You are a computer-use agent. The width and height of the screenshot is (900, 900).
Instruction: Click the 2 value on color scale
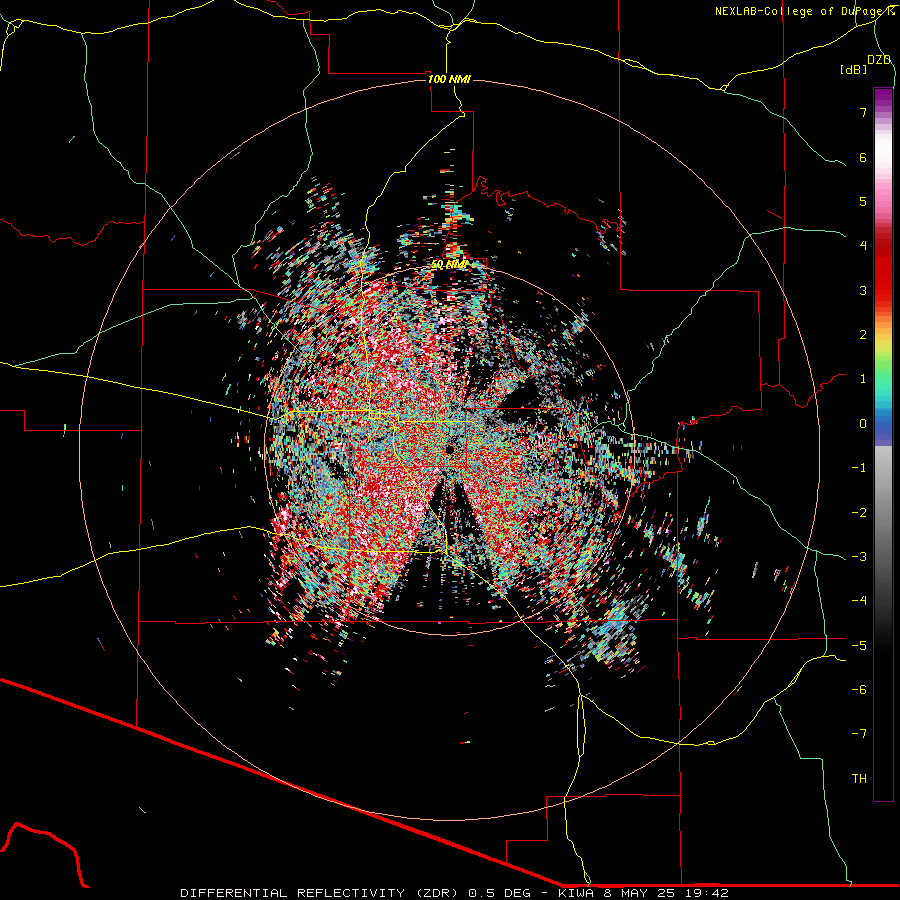[x=863, y=335]
